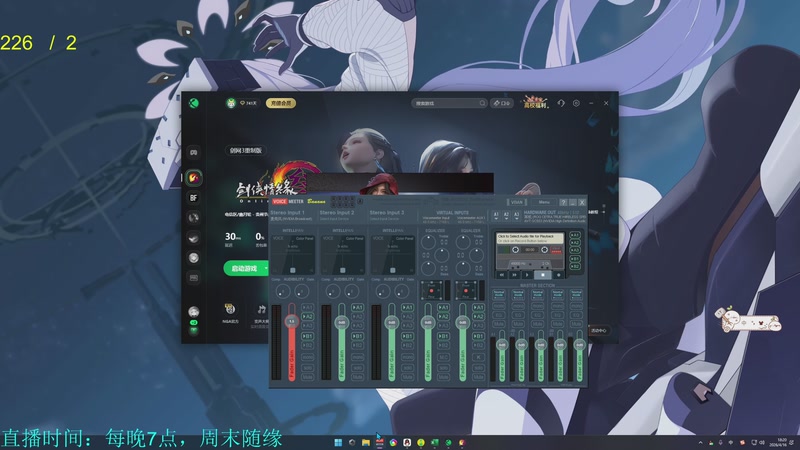Open the Voicemeeter help question-mark icon

pos(563,203)
